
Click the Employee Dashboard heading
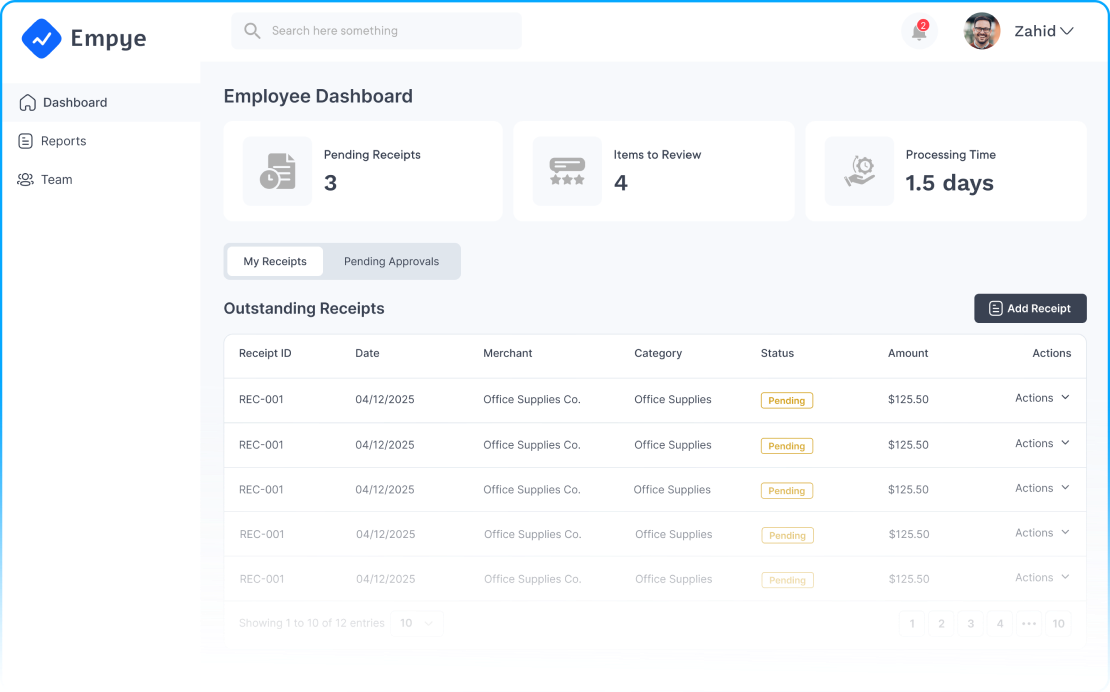pos(318,96)
